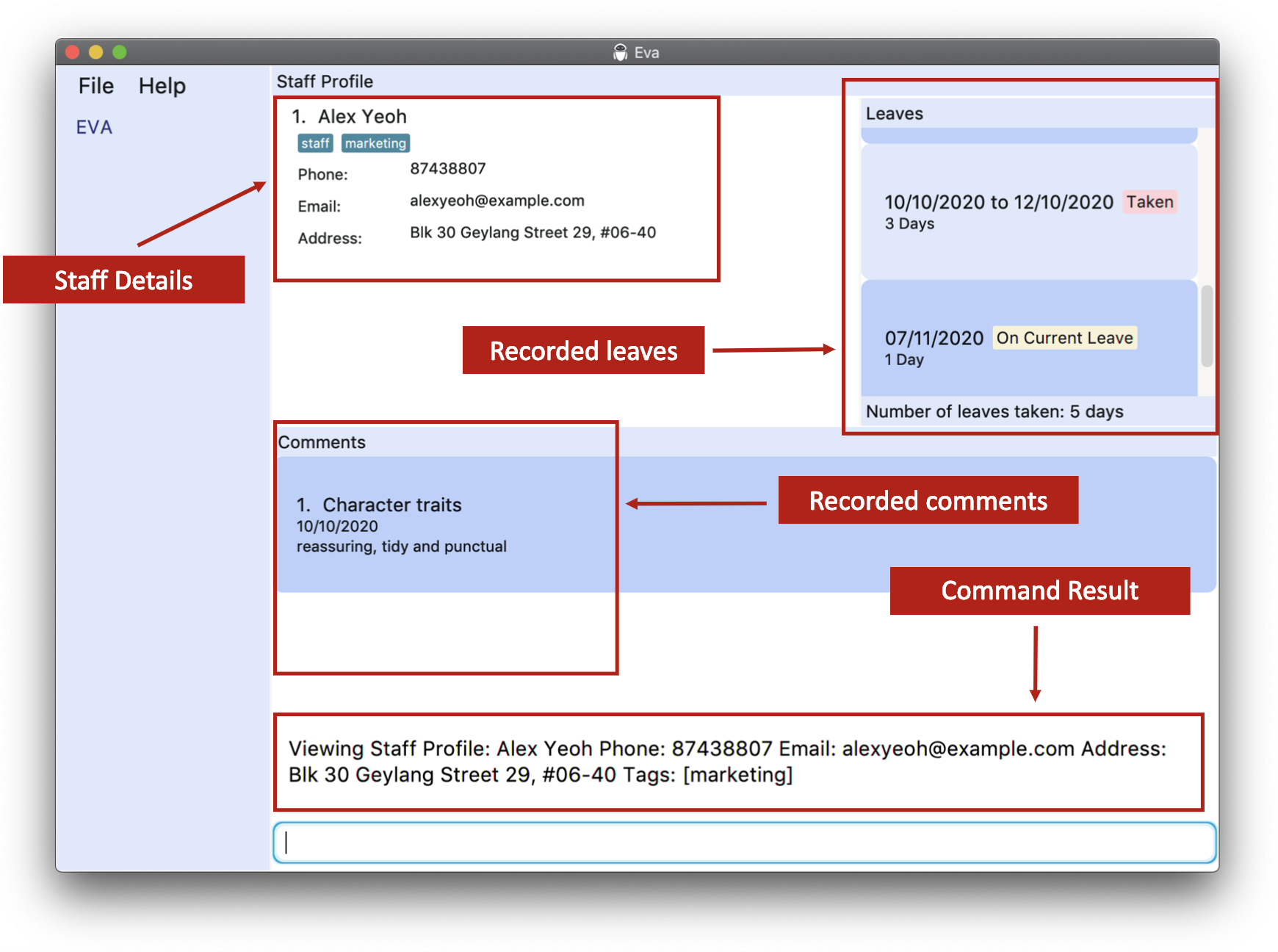Select the 'marketing' tag
Image resolution: width=1278 pixels, height=952 pixels.
tap(375, 143)
